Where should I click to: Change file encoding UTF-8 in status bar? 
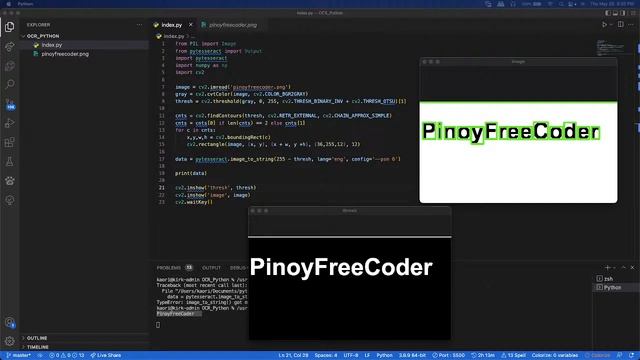[x=351, y=356]
